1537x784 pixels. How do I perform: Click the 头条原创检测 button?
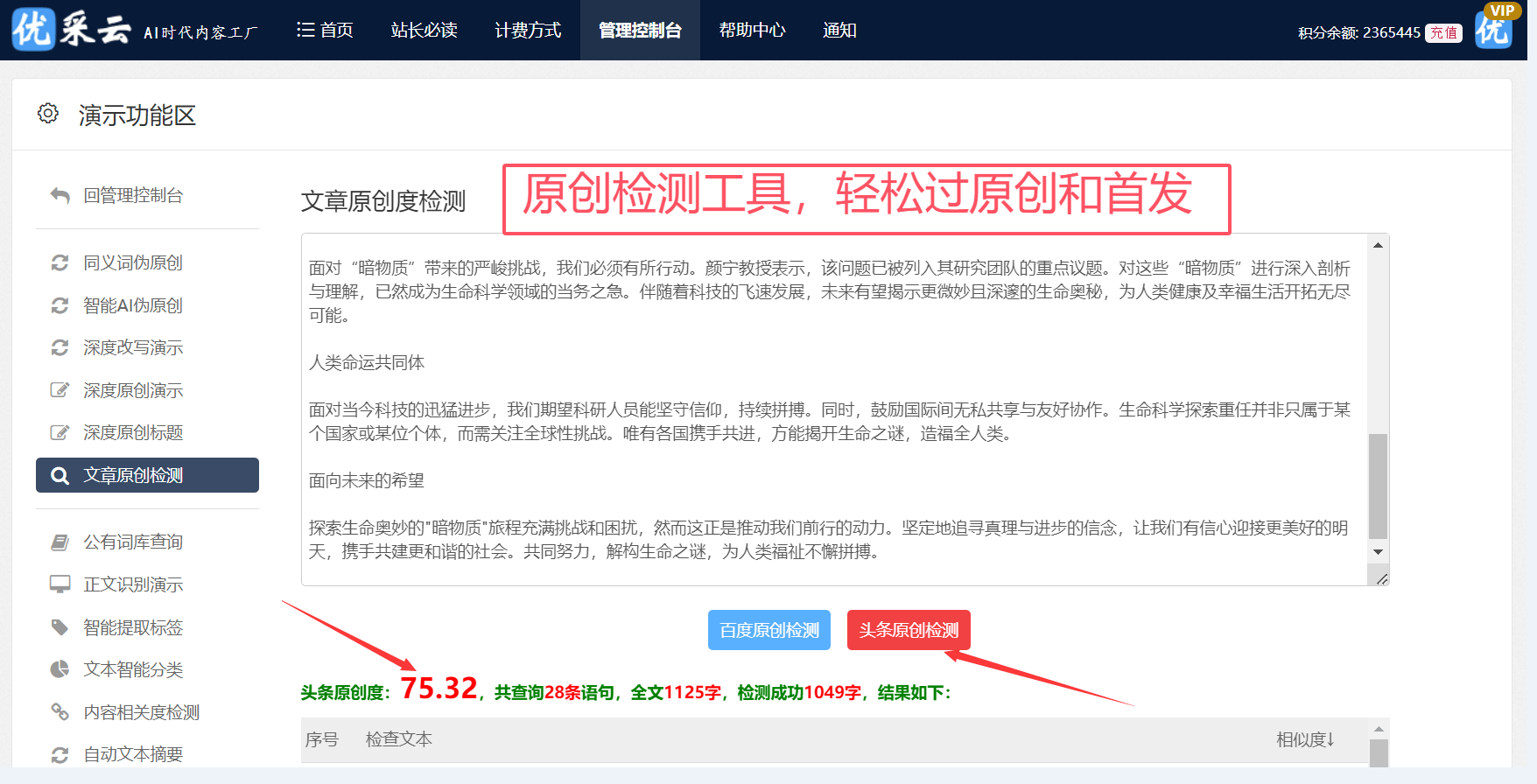pyautogui.click(x=909, y=630)
